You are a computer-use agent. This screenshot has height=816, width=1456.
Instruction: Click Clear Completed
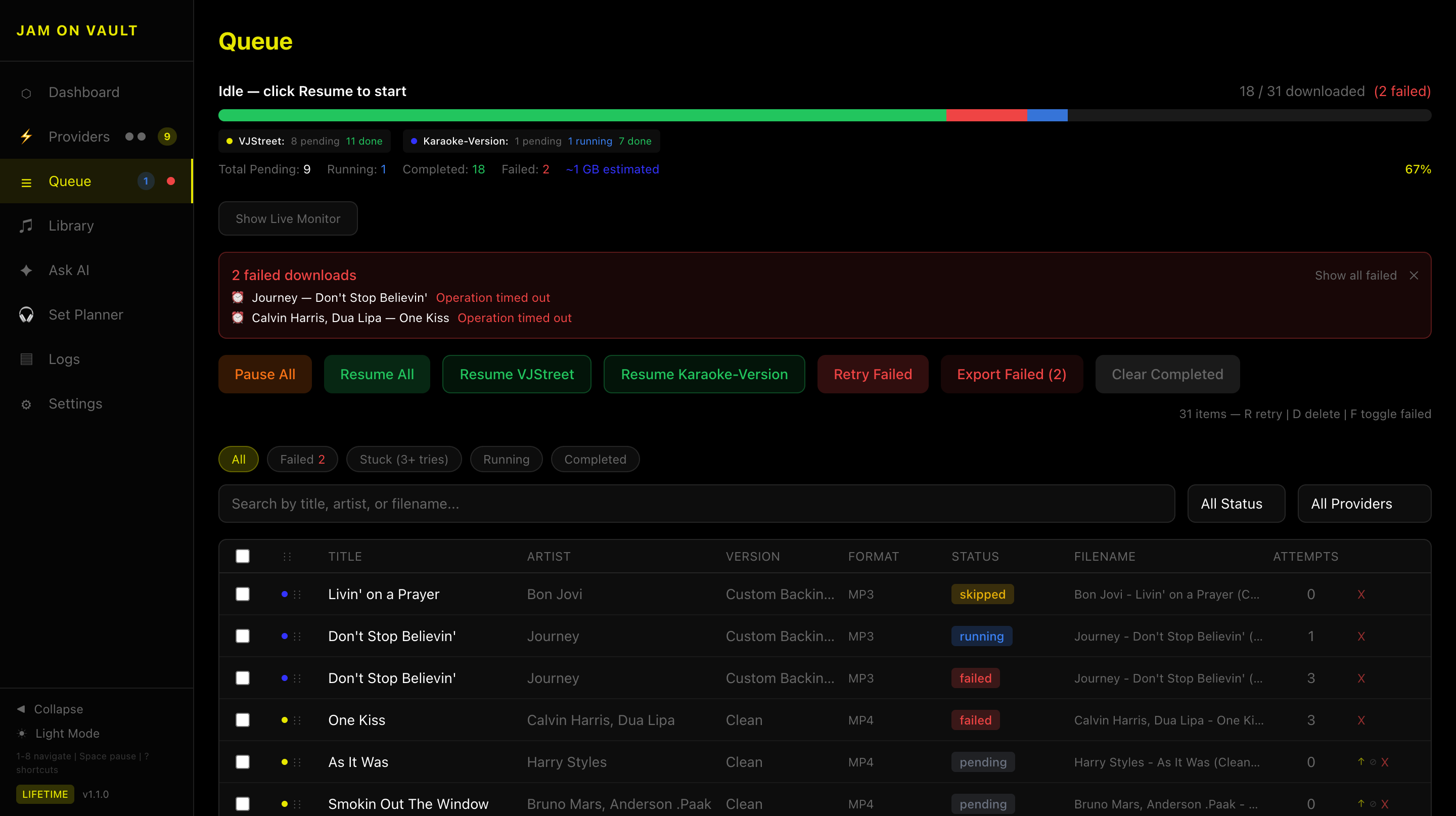[1167, 374]
